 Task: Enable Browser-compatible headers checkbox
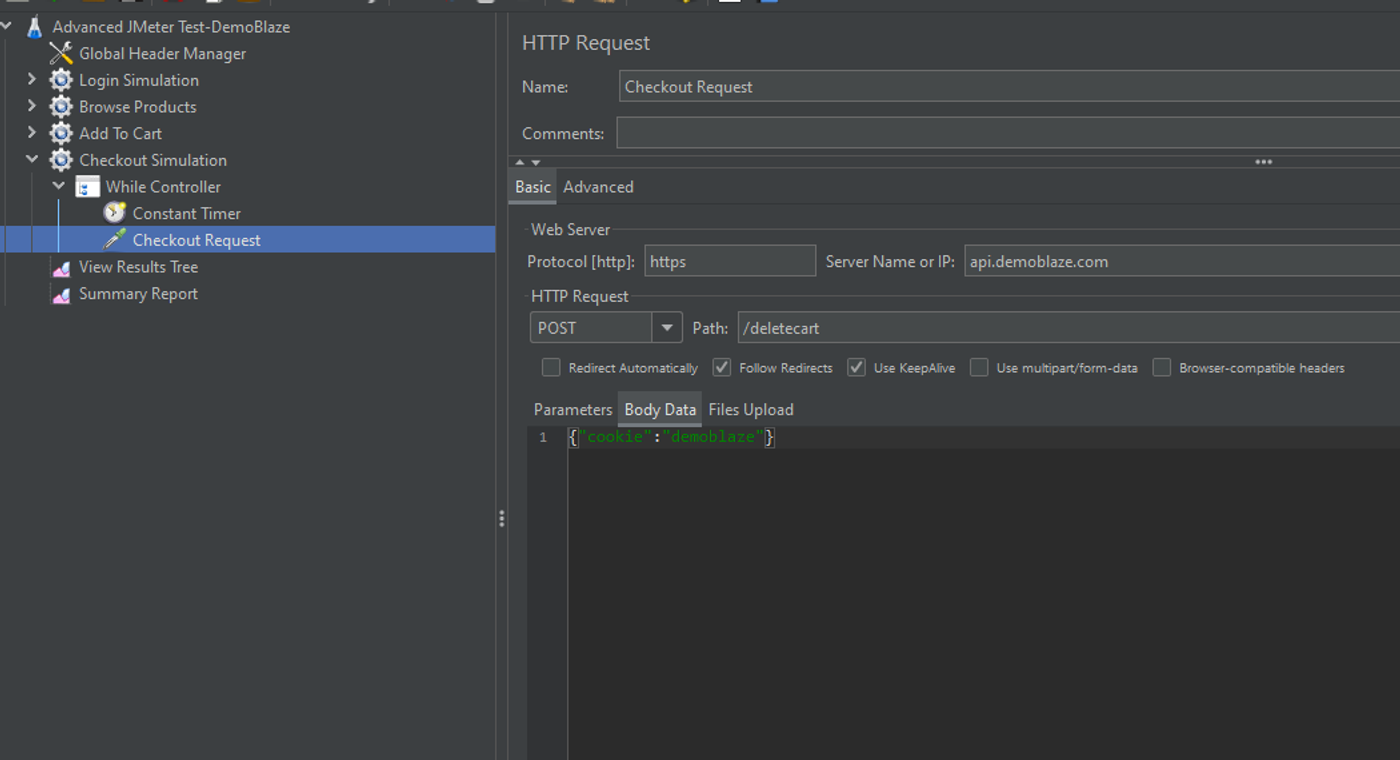[x=1161, y=368]
